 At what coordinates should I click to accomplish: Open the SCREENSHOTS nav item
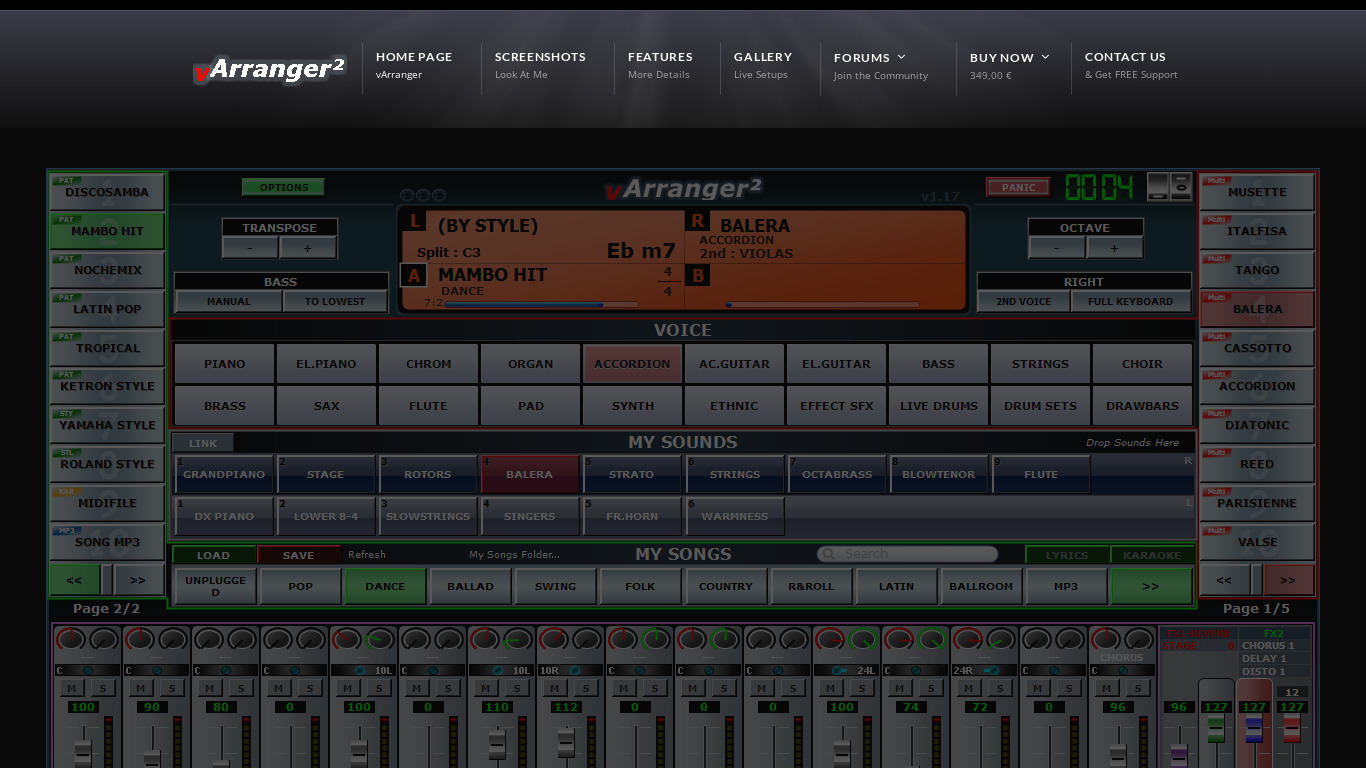540,65
